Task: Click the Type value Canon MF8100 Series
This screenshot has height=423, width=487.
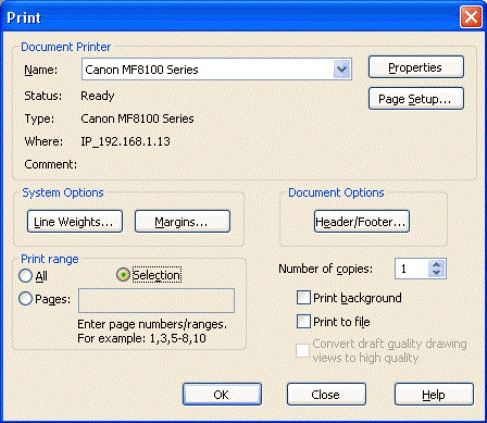Action: click(x=137, y=119)
